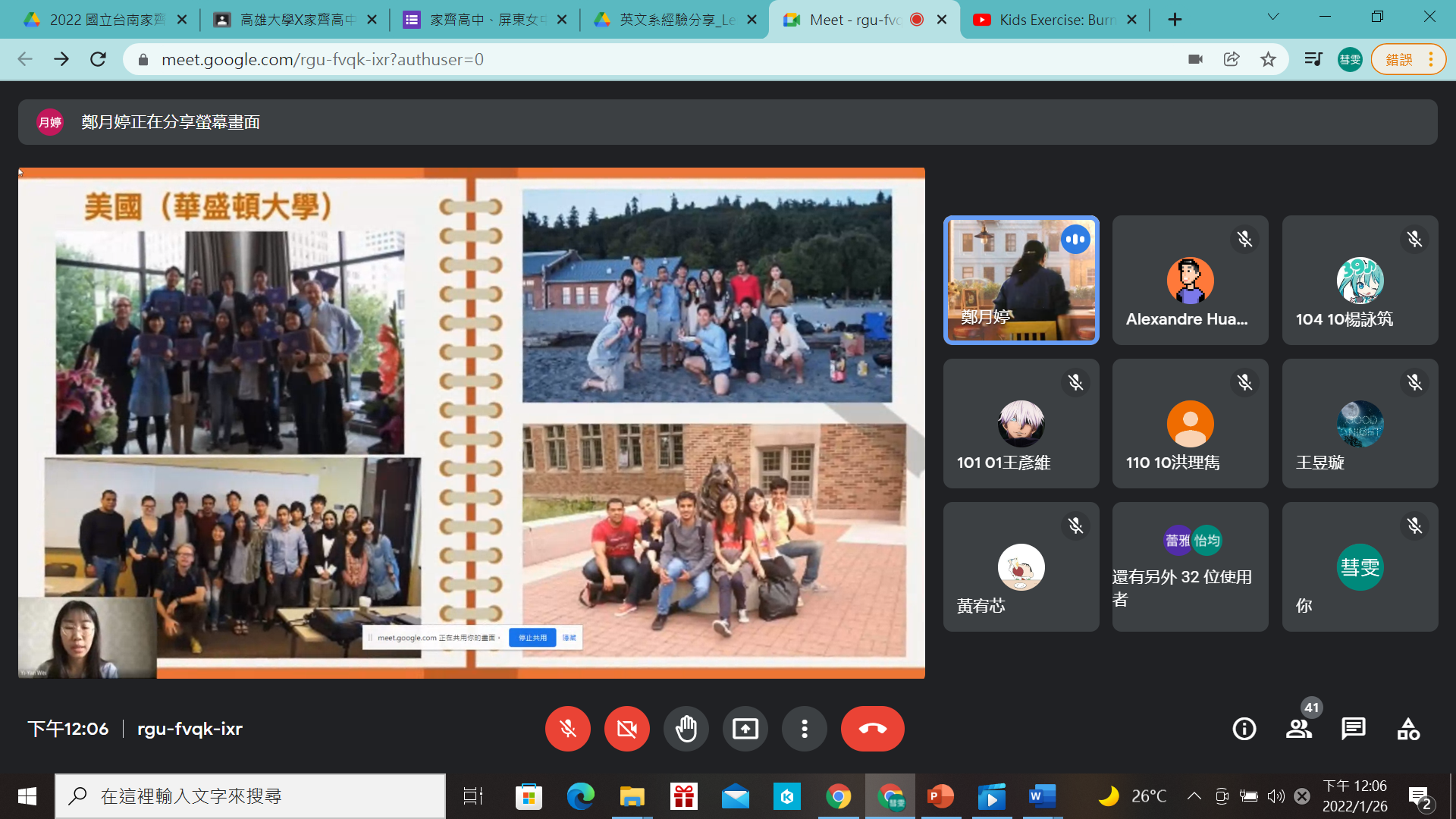1456x819 pixels.
Task: Open the Chrome profile avatar
Action: pyautogui.click(x=1350, y=59)
